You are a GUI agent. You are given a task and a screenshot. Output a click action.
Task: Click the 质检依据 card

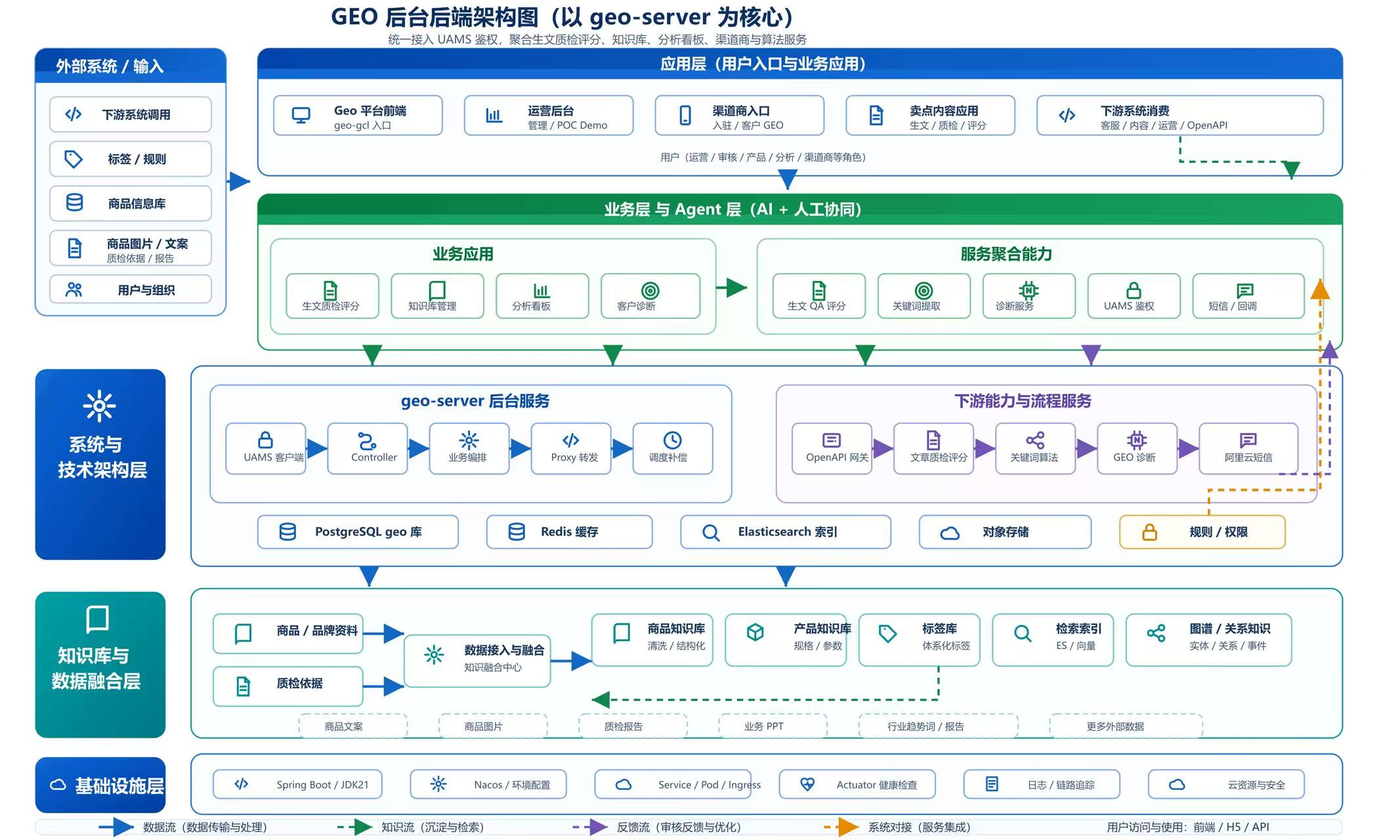[287, 686]
